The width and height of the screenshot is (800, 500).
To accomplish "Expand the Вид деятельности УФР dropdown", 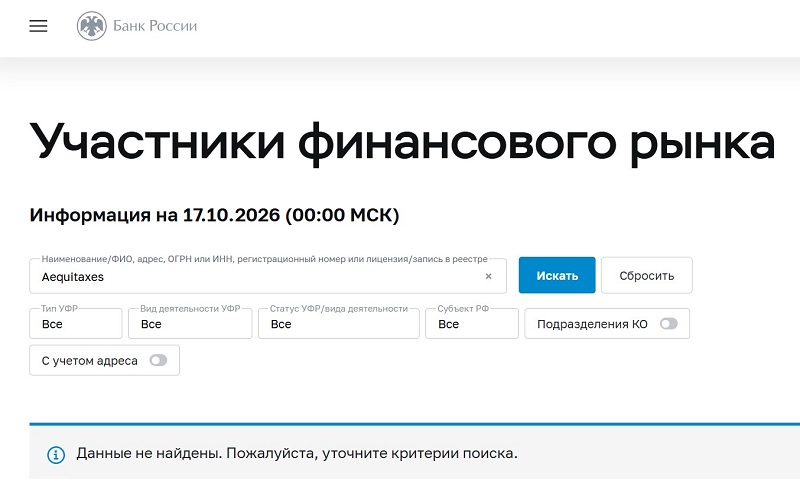I will click(x=190, y=323).
